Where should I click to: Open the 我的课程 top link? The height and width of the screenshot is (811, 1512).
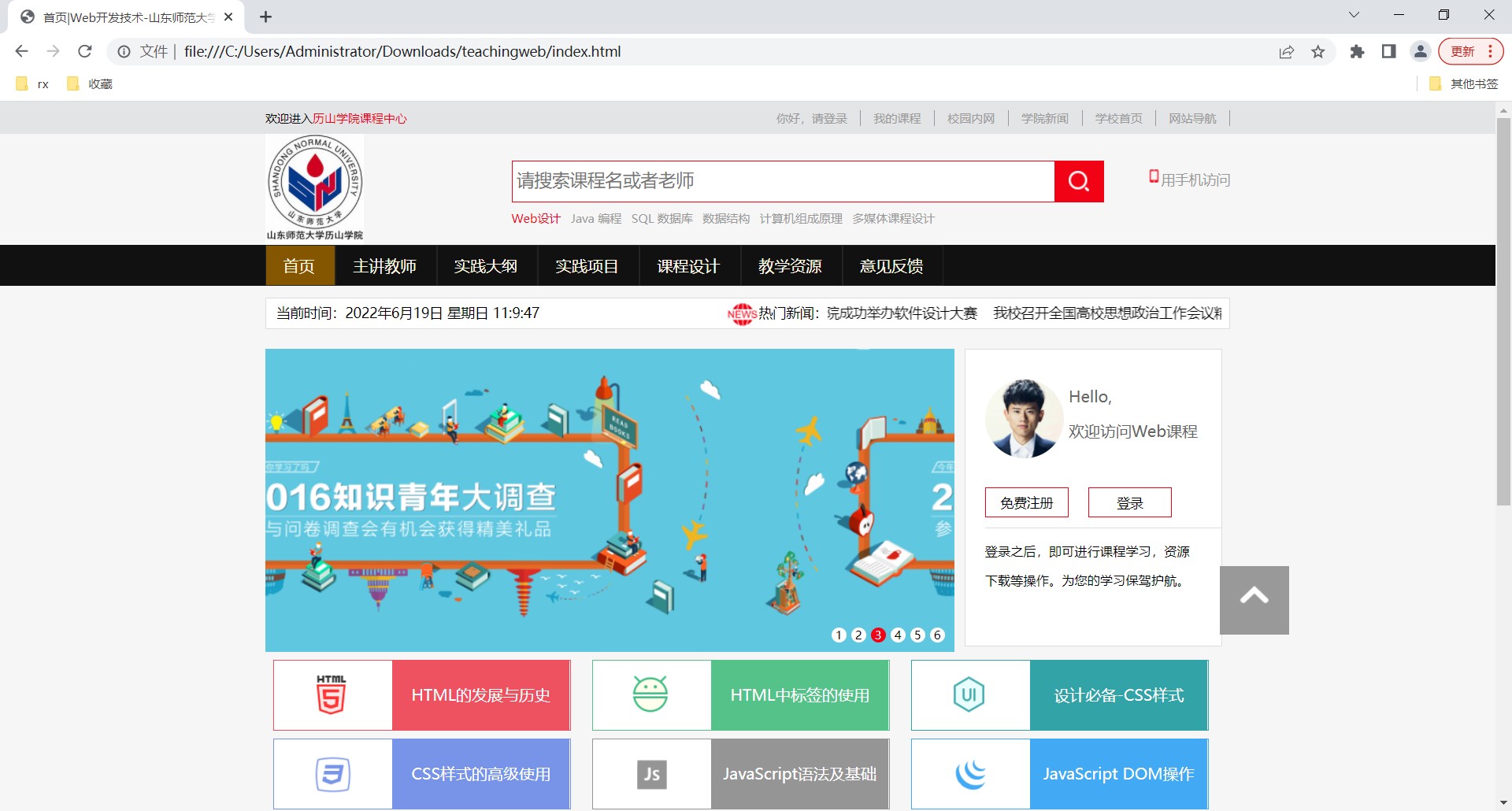click(897, 119)
